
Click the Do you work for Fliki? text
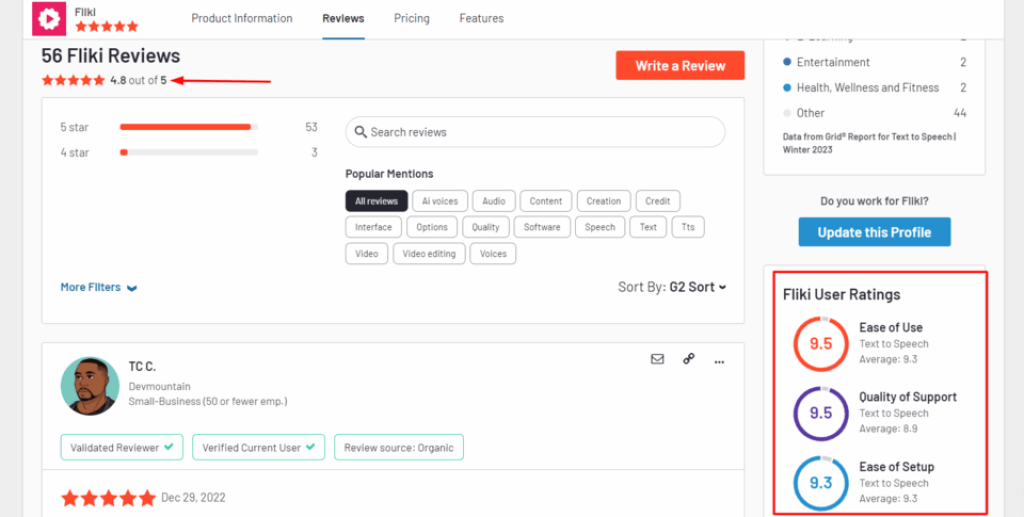click(874, 201)
